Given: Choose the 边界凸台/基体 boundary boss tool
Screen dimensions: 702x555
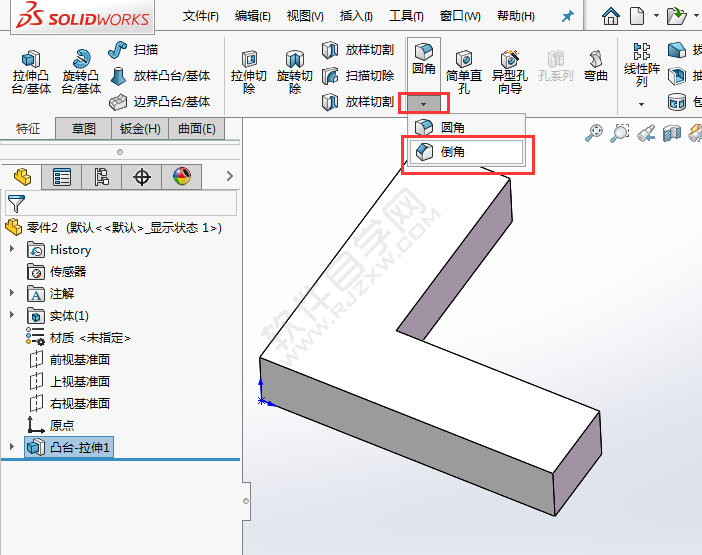Looking at the screenshot, I should [160, 102].
